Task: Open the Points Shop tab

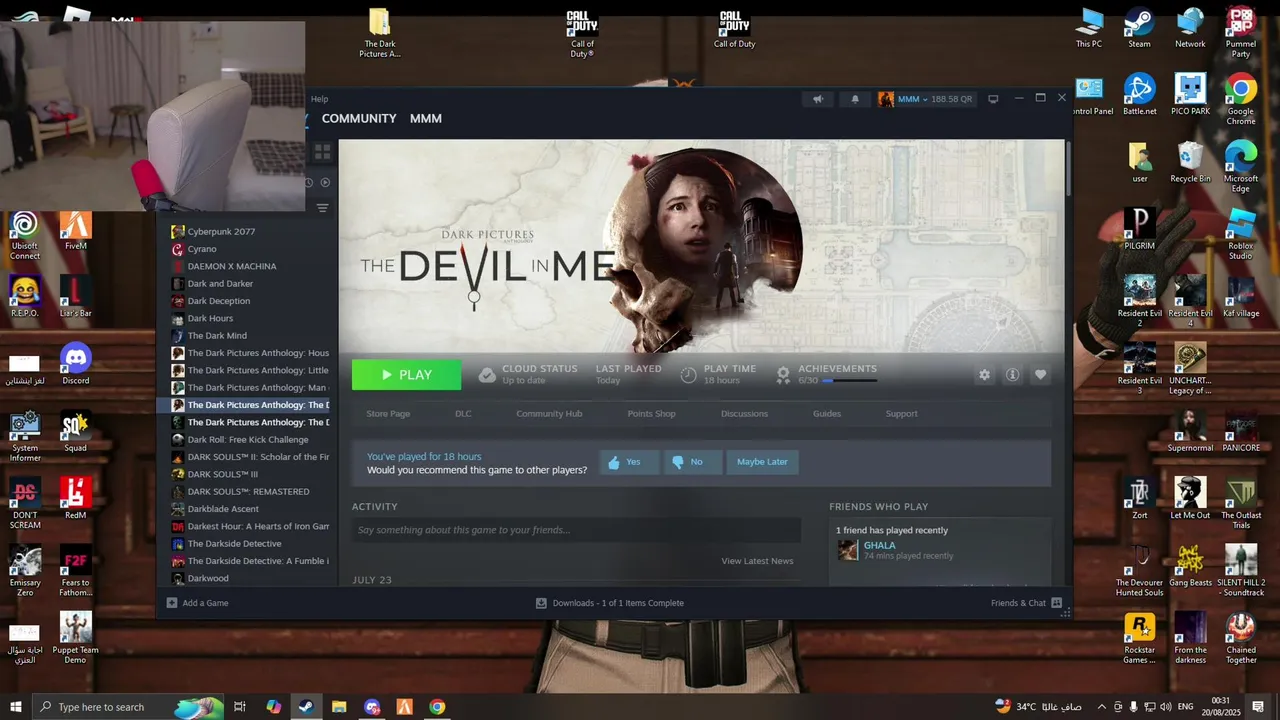Action: (x=651, y=414)
